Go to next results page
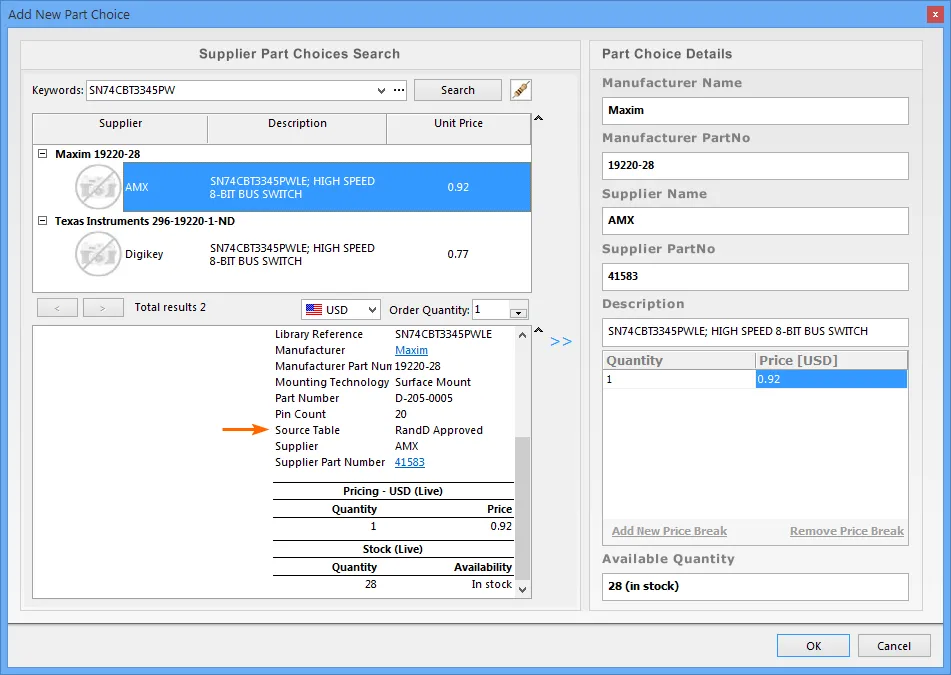The image size is (951, 675). click(103, 307)
